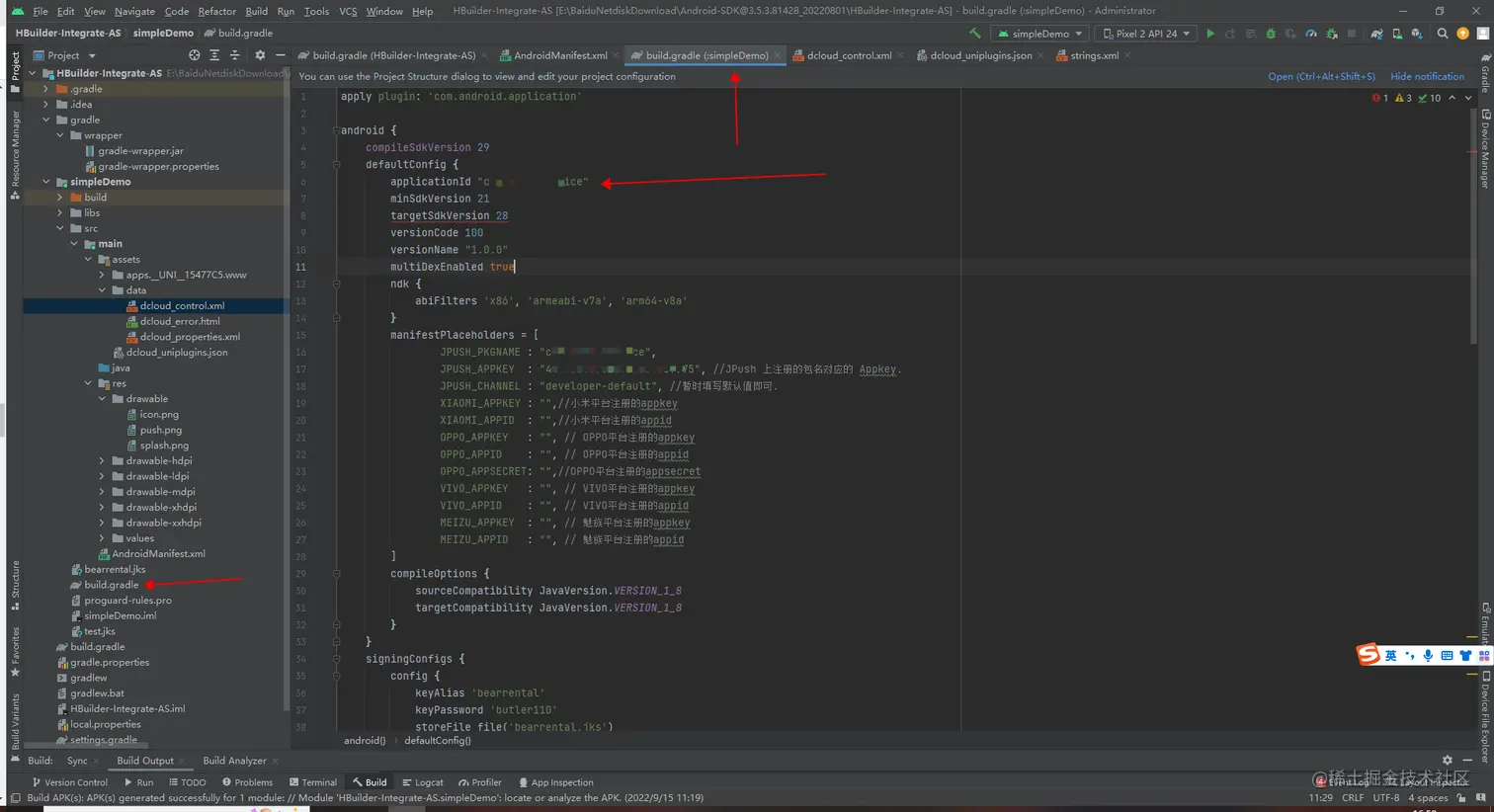Open simpleDemo run configuration dropdown

tap(1040, 34)
